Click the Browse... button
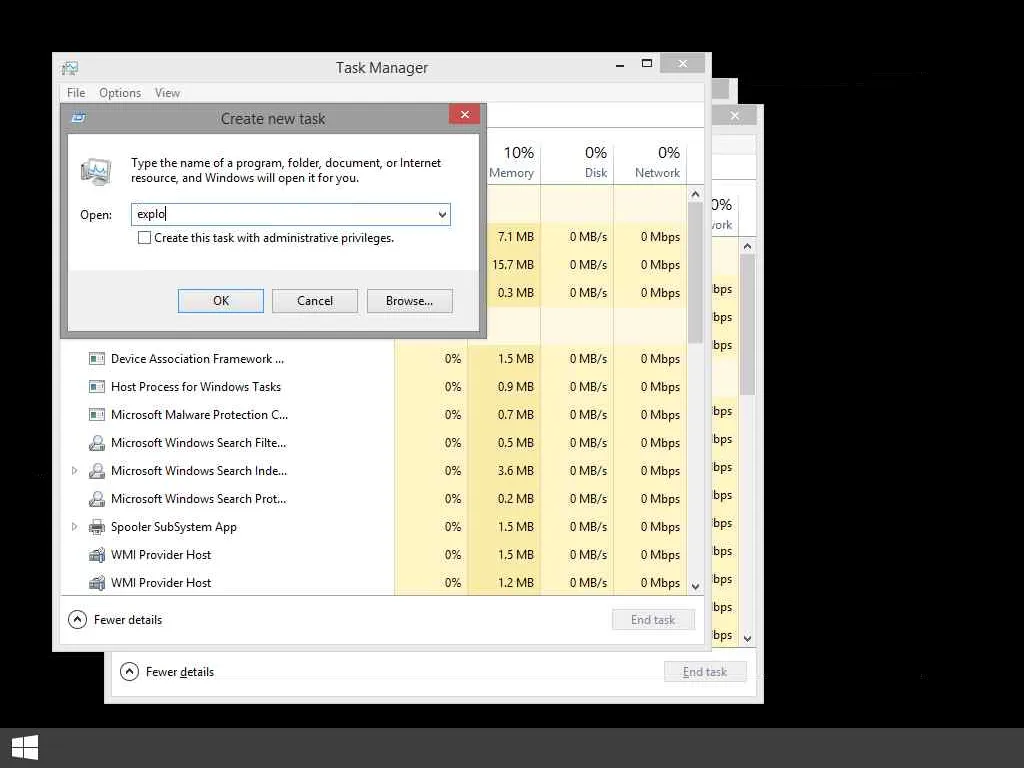Screen dimensions: 1024x768 point(409,301)
